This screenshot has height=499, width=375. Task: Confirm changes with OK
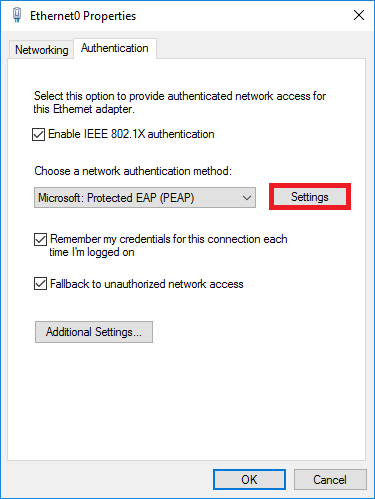pyautogui.click(x=249, y=480)
